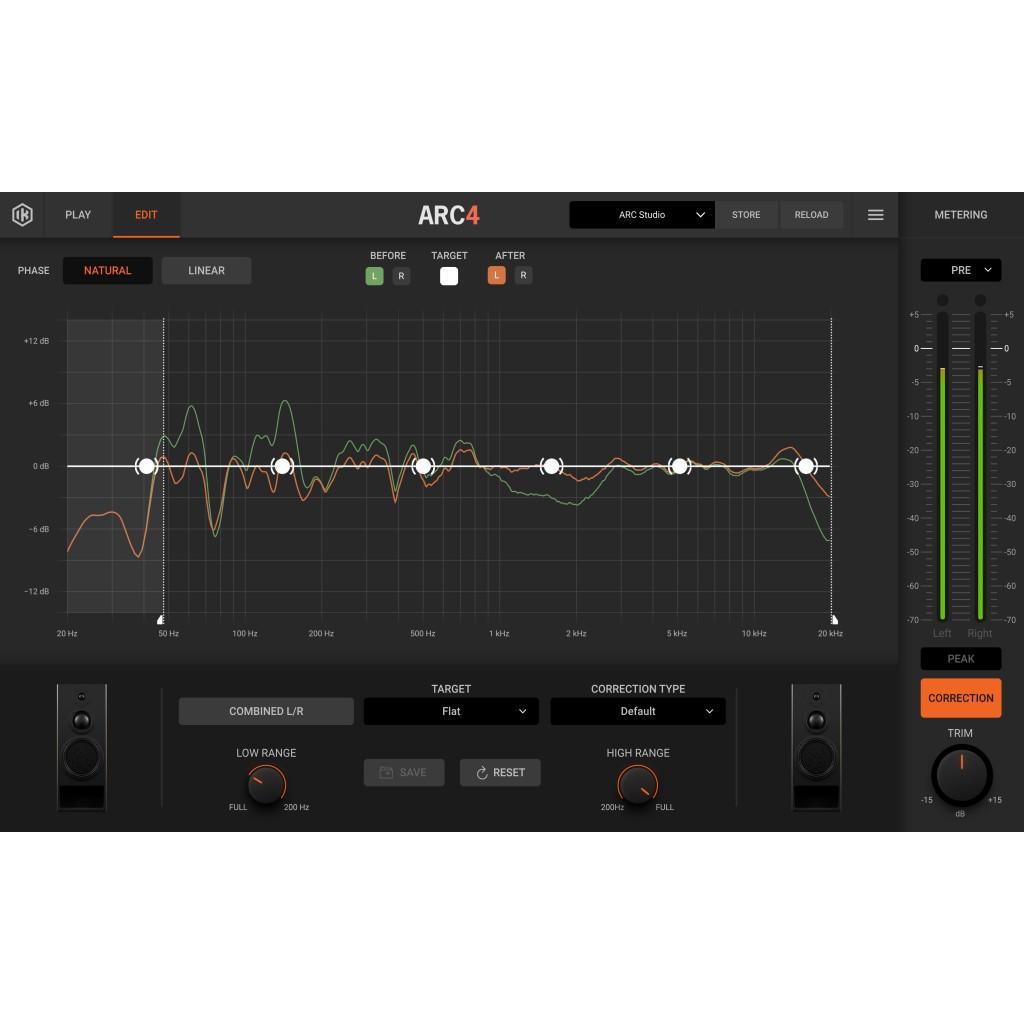The height and width of the screenshot is (1024, 1024).
Task: Click the low frequency range marker at 50 Hz
Action: pyautogui.click(x=162, y=620)
